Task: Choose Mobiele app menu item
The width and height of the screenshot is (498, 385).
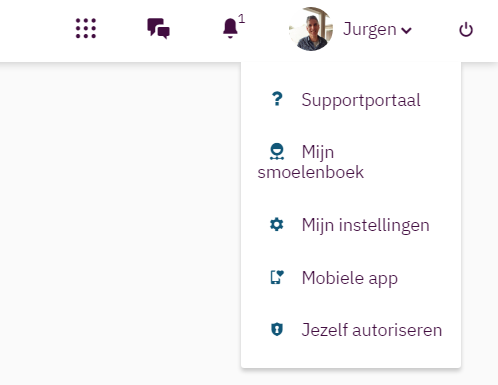Action: pos(351,278)
